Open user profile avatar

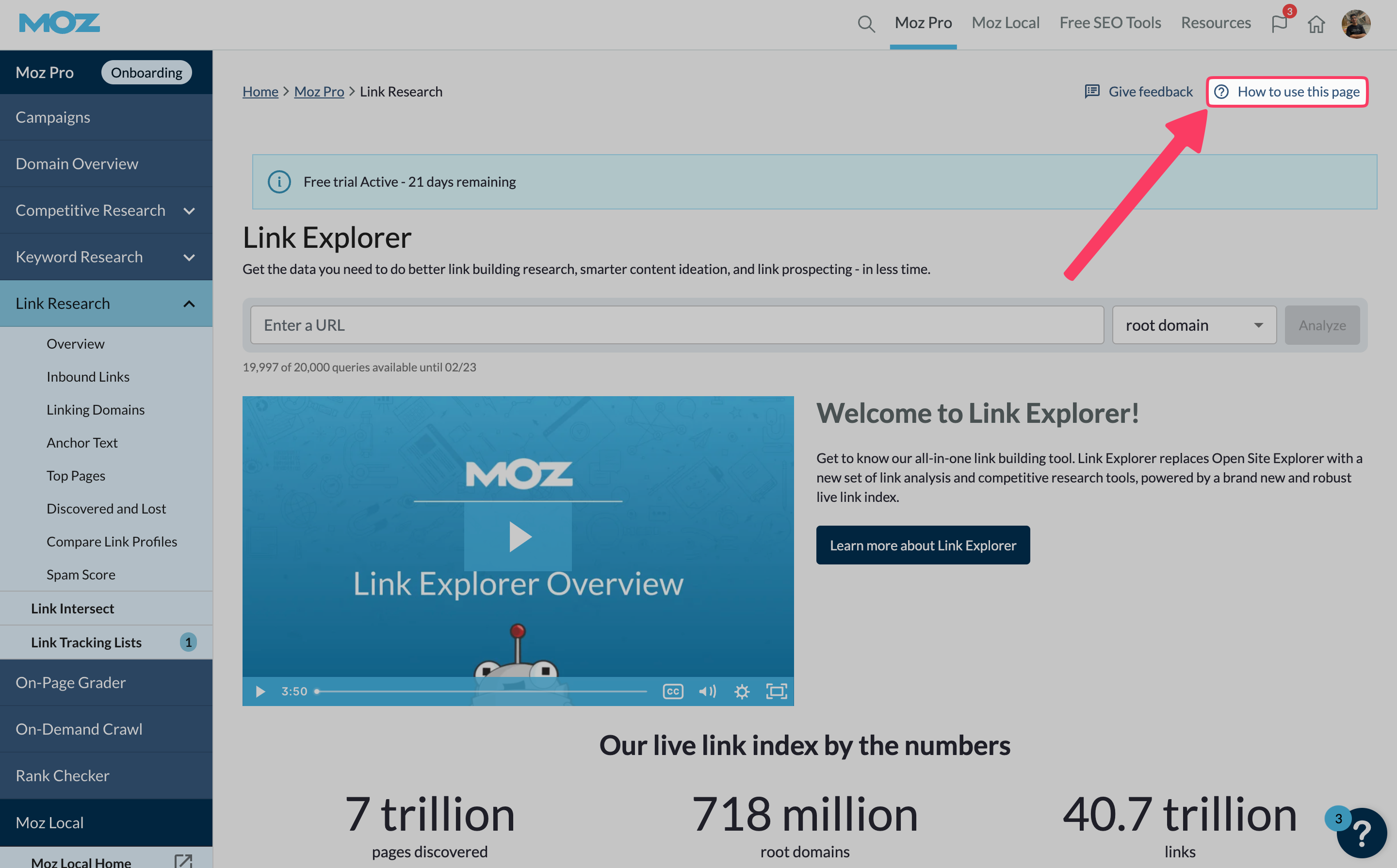pos(1356,24)
